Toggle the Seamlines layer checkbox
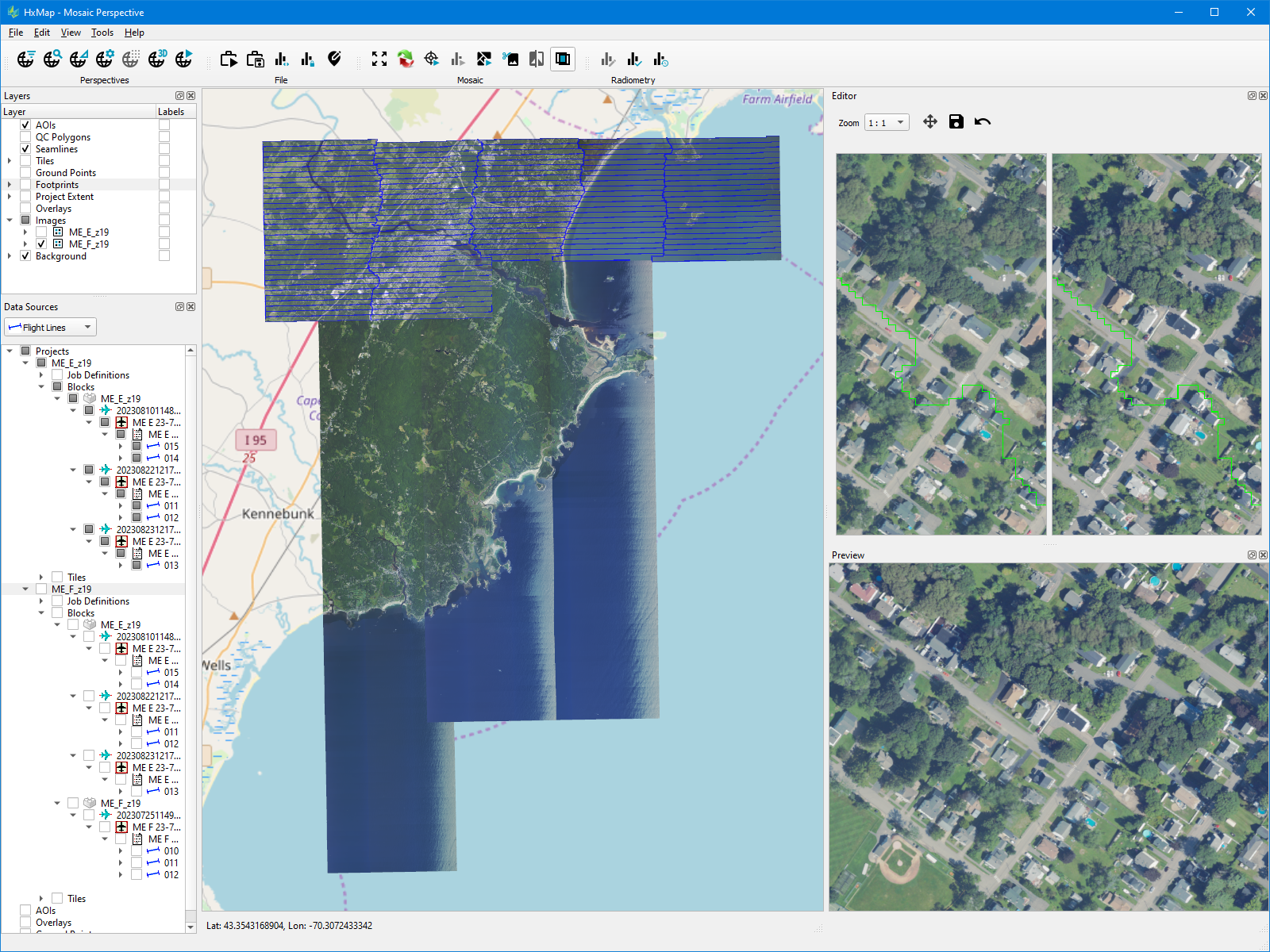This screenshot has width=1270, height=952. 25,149
